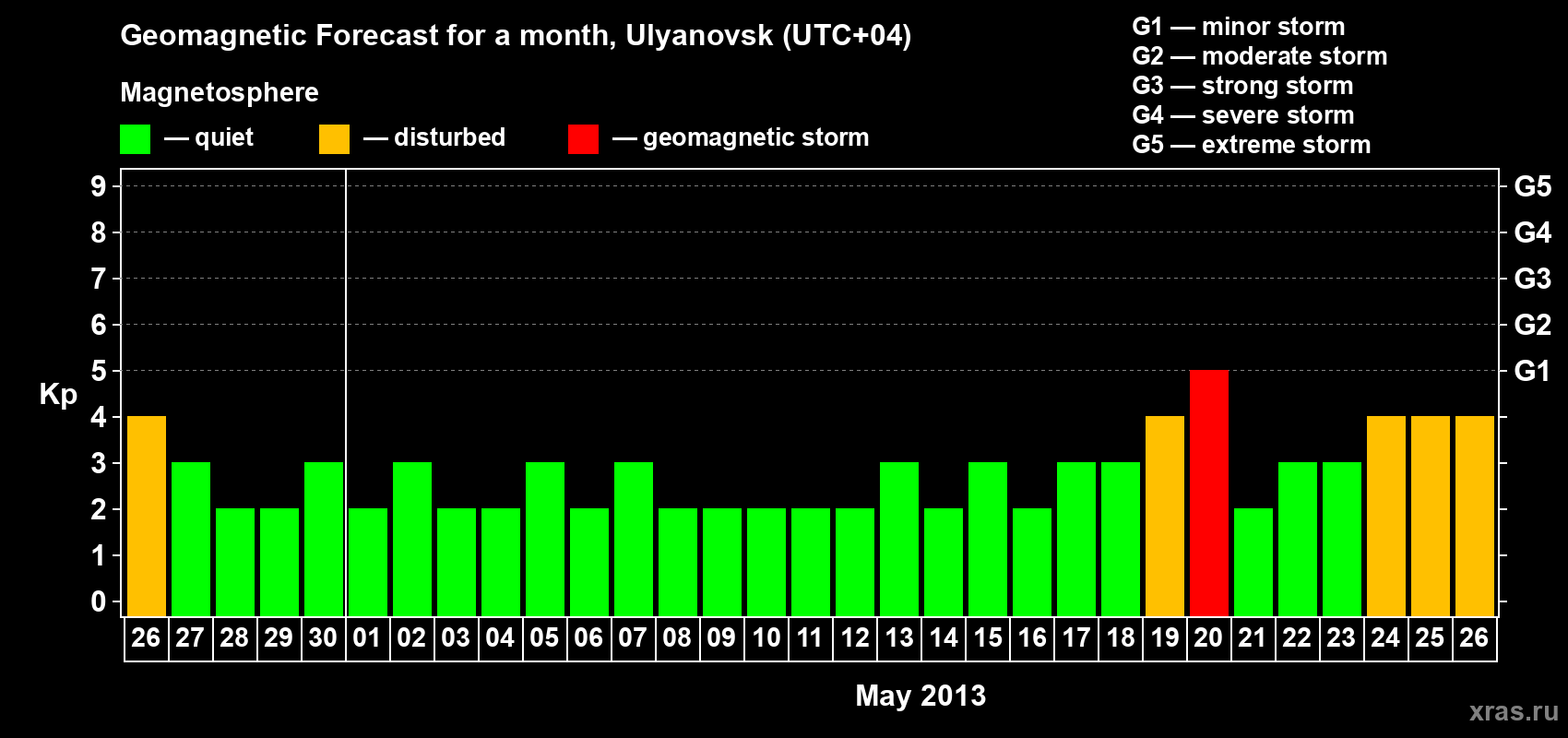This screenshot has width=1568, height=738.
Task: Click the G5 label on the right axis
Action: coord(1532,186)
